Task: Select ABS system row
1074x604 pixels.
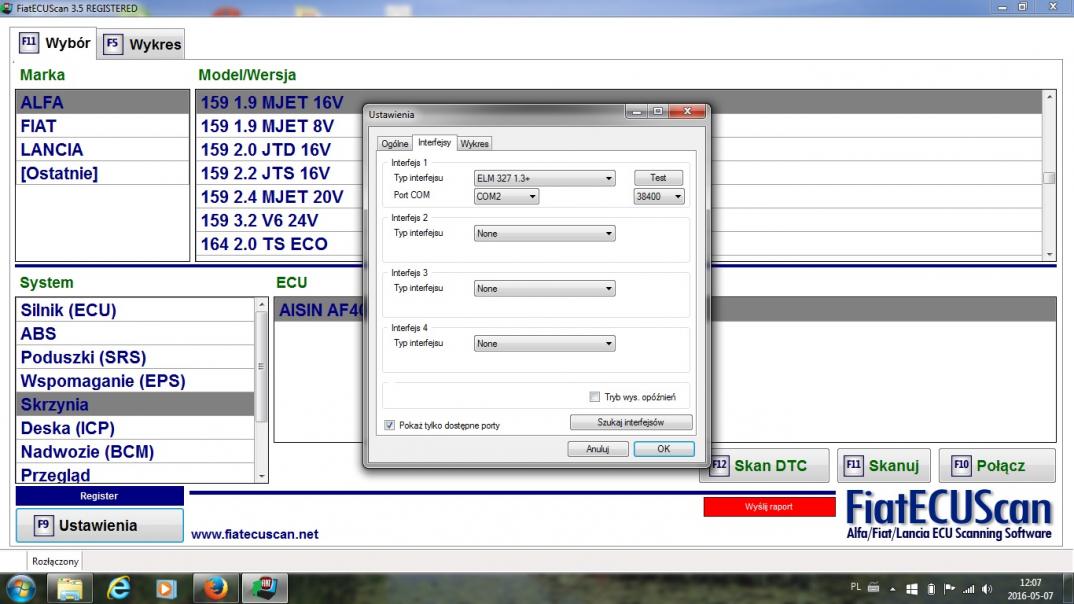Action: click(x=135, y=334)
